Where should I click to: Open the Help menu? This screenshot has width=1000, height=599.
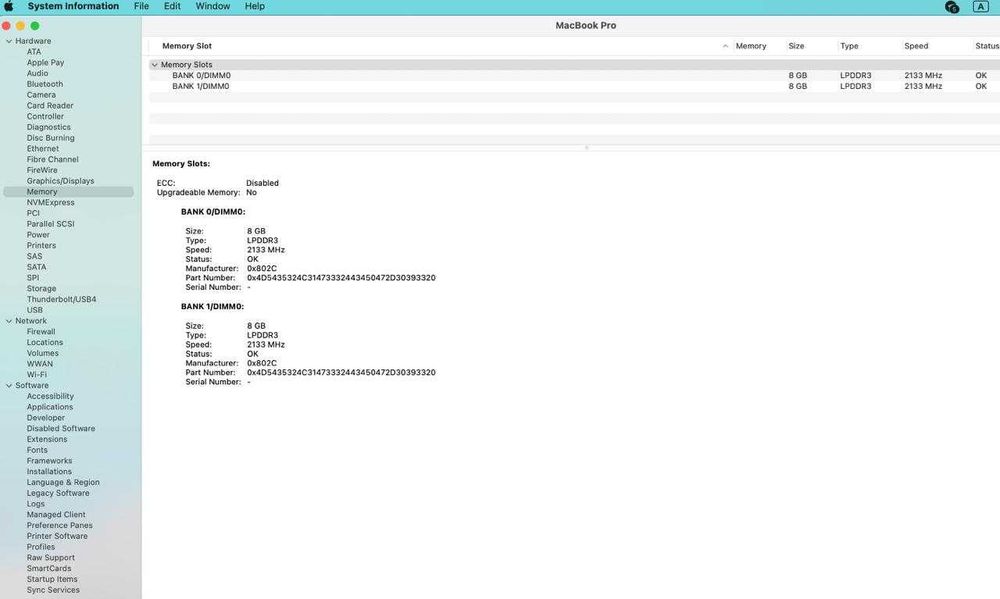[254, 6]
